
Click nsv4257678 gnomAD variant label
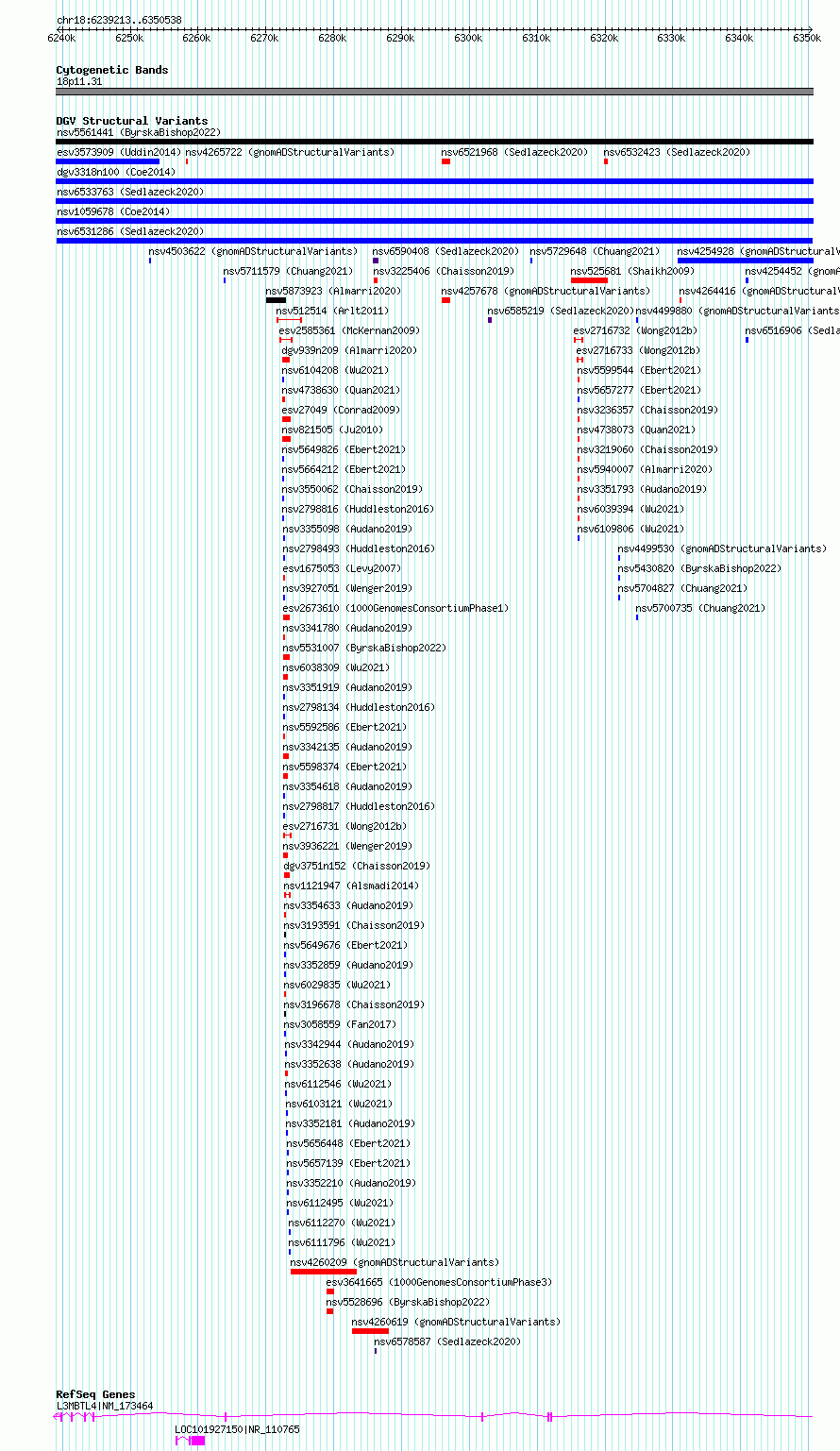click(546, 291)
